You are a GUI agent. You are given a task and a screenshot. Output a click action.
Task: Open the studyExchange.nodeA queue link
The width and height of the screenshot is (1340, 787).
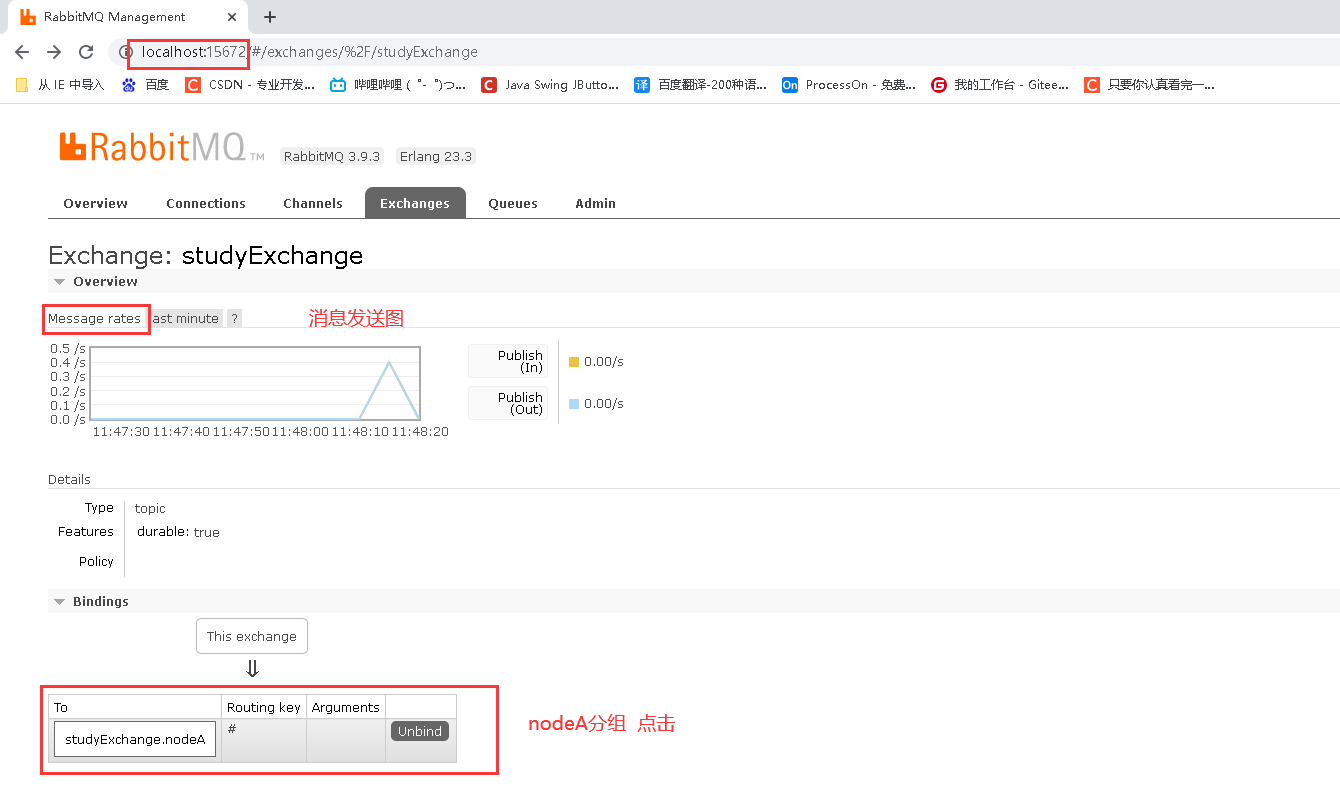tap(135, 740)
